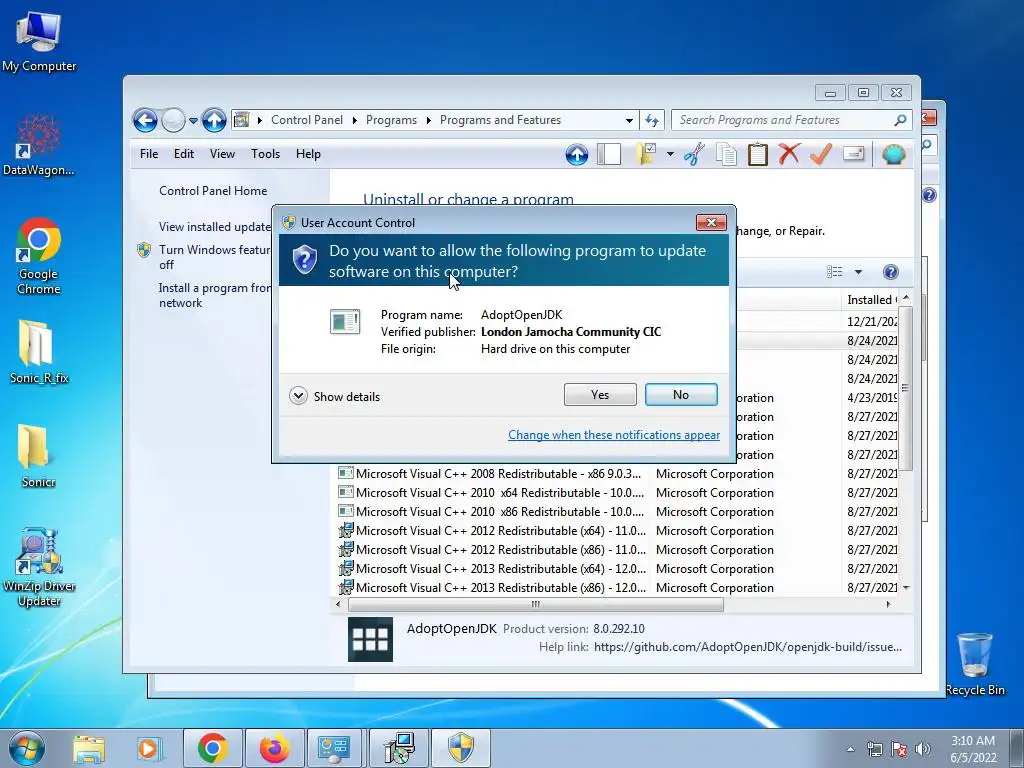Open Google Chrome from the taskbar
The image size is (1024, 768).
[213, 748]
